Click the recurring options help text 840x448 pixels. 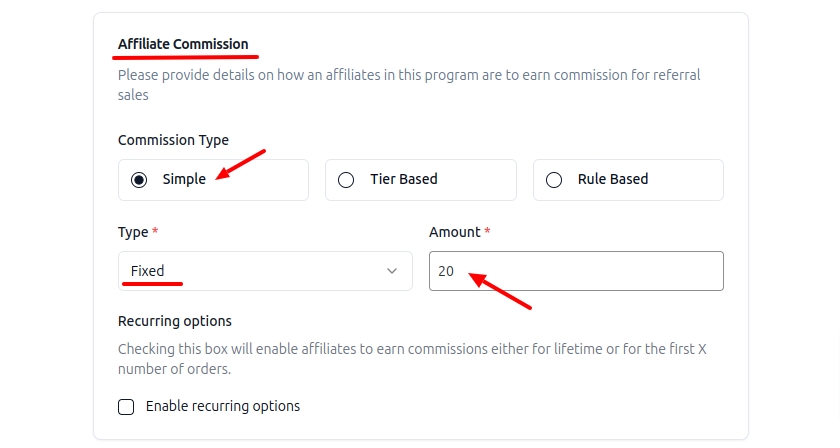pos(412,359)
